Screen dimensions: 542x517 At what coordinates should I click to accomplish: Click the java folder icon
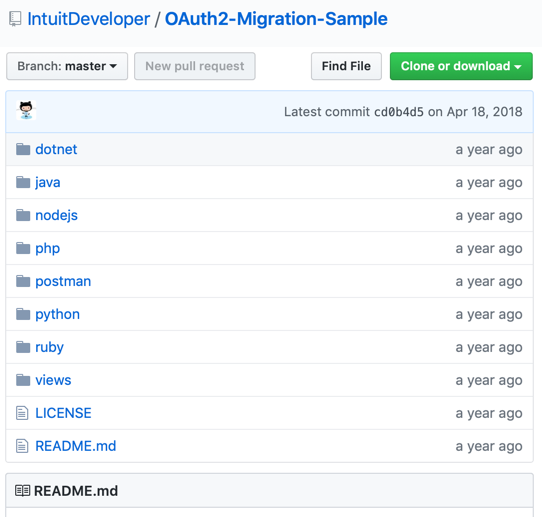[23, 182]
